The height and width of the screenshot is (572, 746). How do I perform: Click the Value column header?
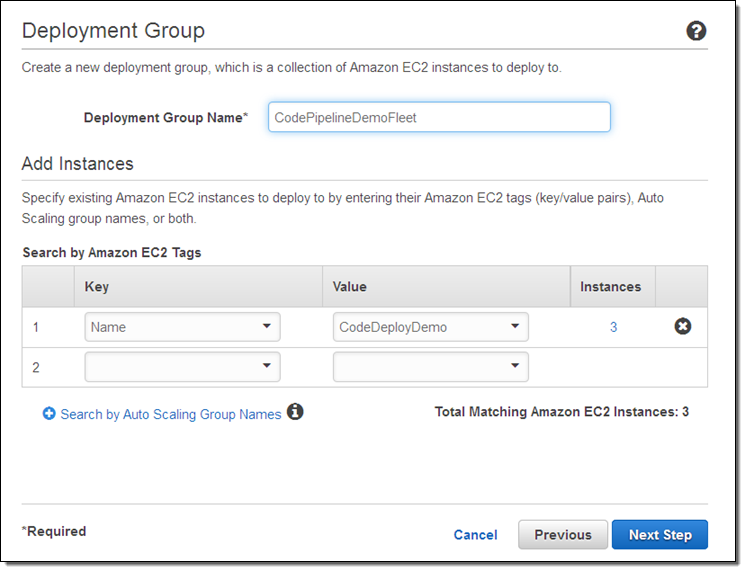[350, 286]
